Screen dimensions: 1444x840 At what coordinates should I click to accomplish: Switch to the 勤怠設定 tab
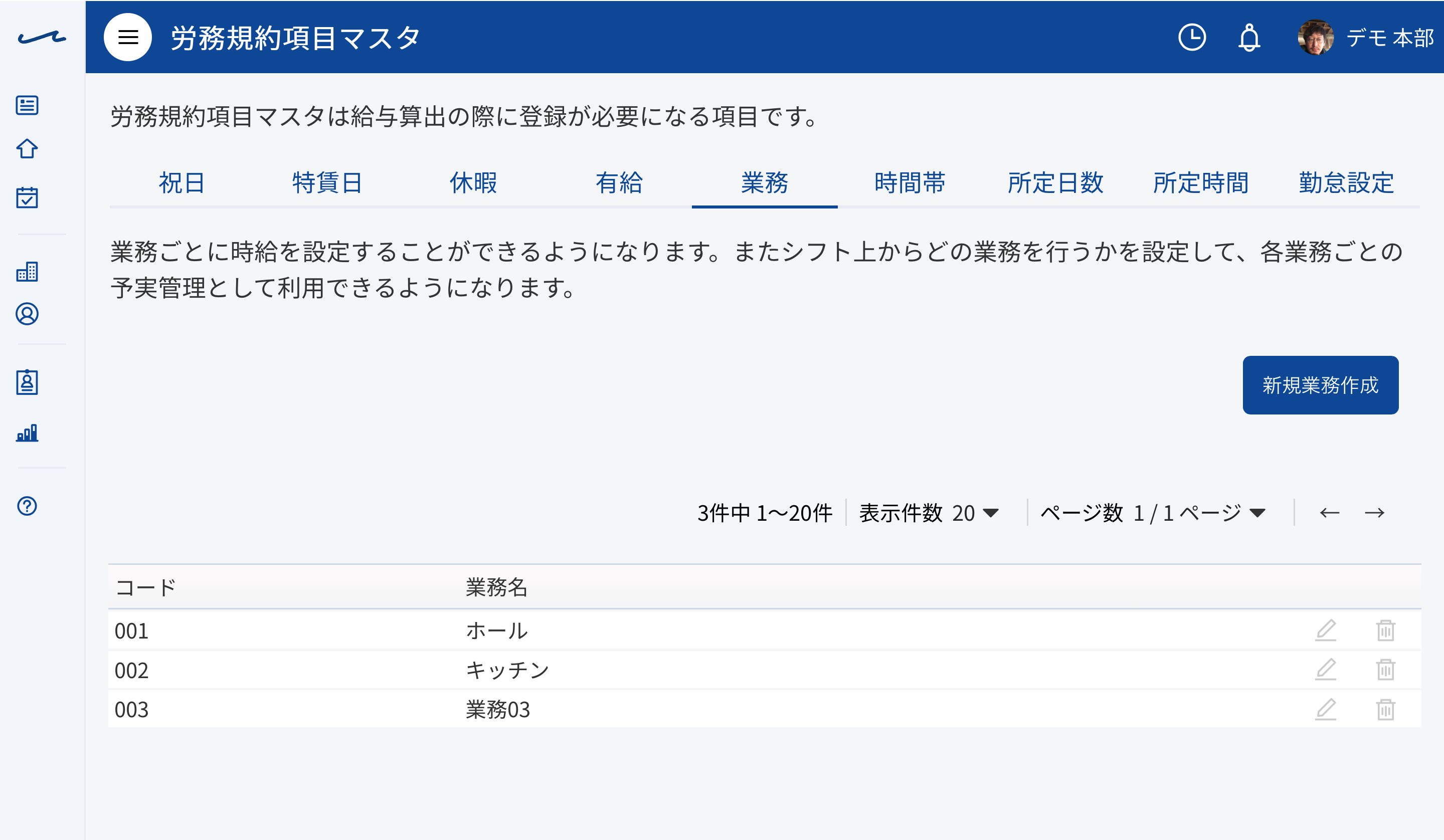click(x=1347, y=183)
